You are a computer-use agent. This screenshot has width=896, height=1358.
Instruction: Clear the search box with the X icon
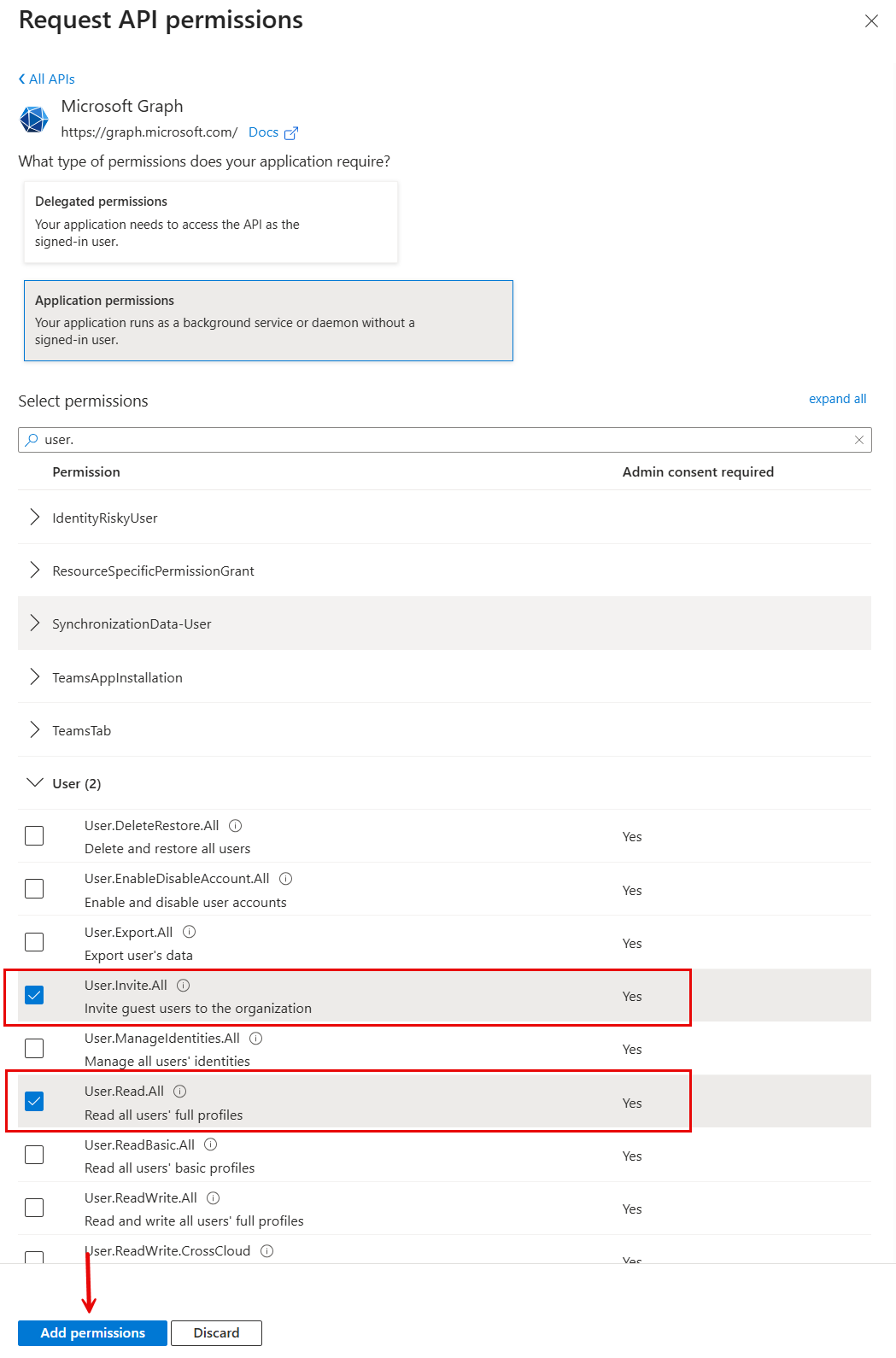tap(859, 439)
